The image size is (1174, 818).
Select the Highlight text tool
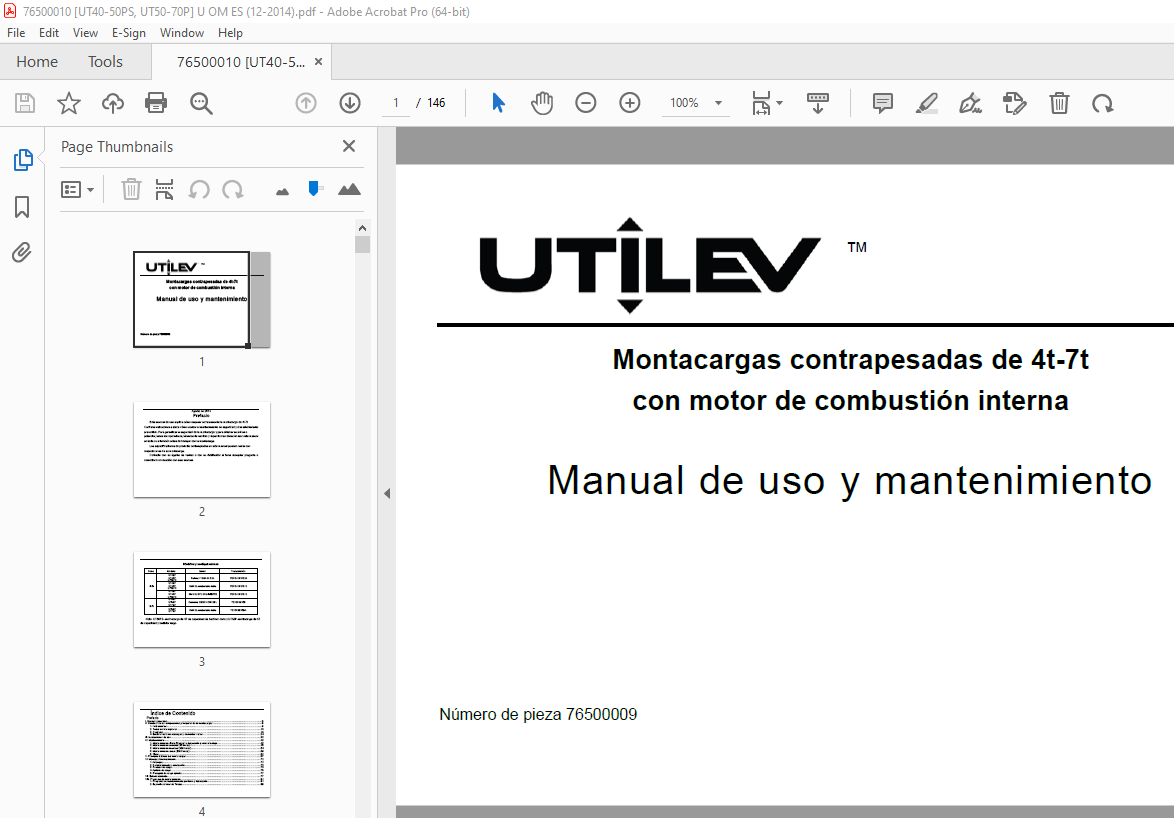(927, 103)
